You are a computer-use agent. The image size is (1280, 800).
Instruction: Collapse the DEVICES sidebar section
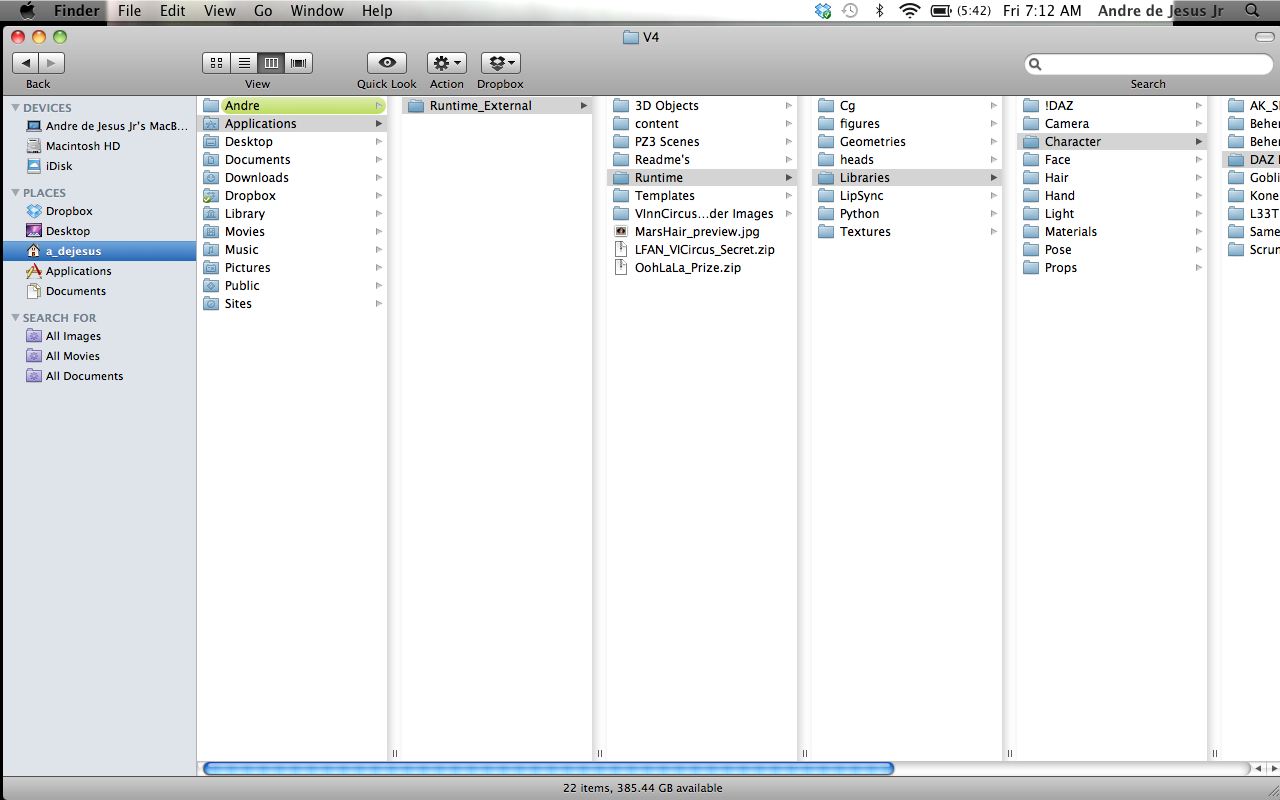[x=16, y=108]
